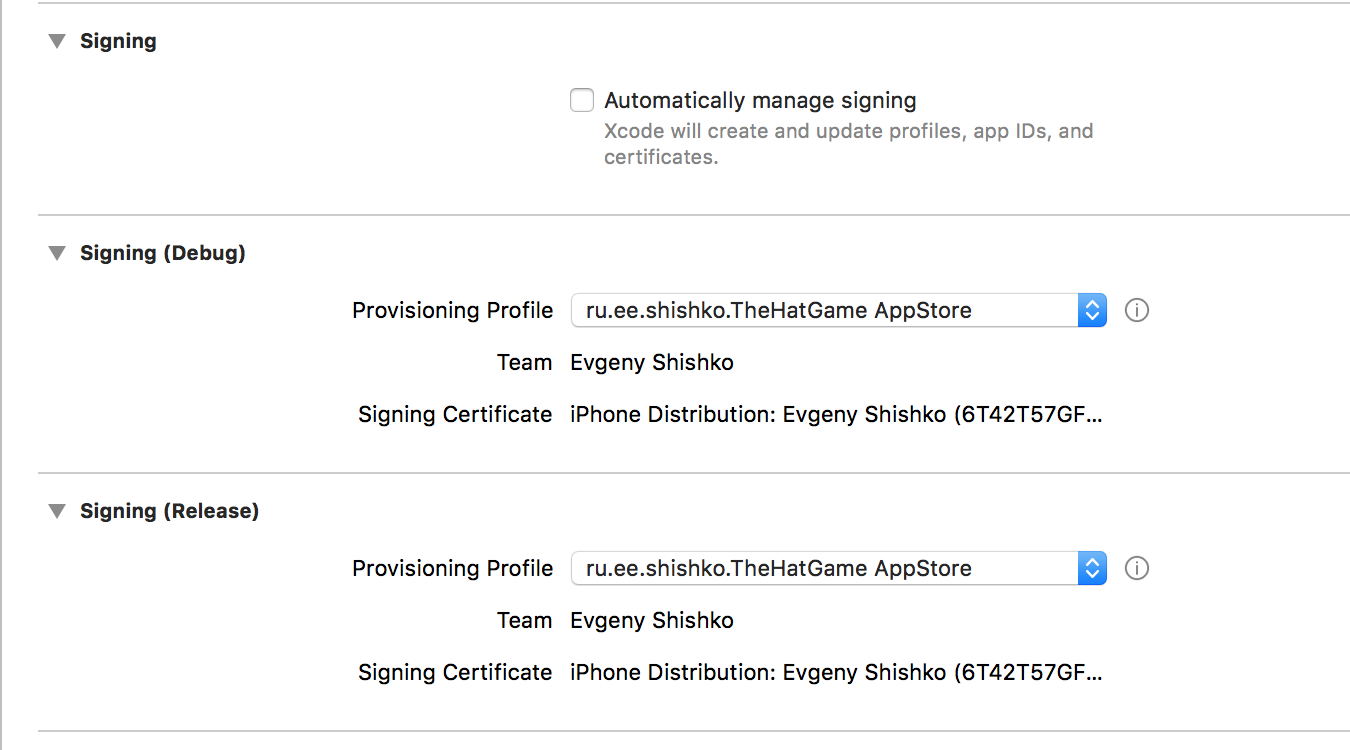Click the Debug signing certificate value
The height and width of the screenshot is (750, 1350).
click(x=835, y=414)
